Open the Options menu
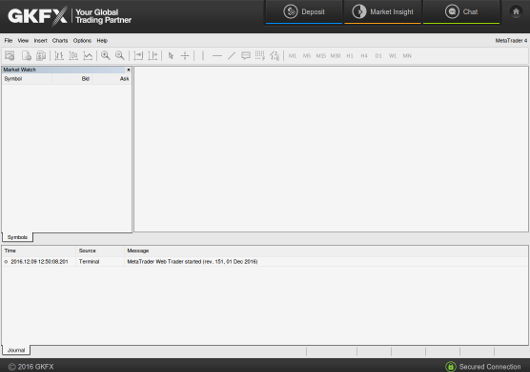The image size is (530, 372). click(x=82, y=41)
